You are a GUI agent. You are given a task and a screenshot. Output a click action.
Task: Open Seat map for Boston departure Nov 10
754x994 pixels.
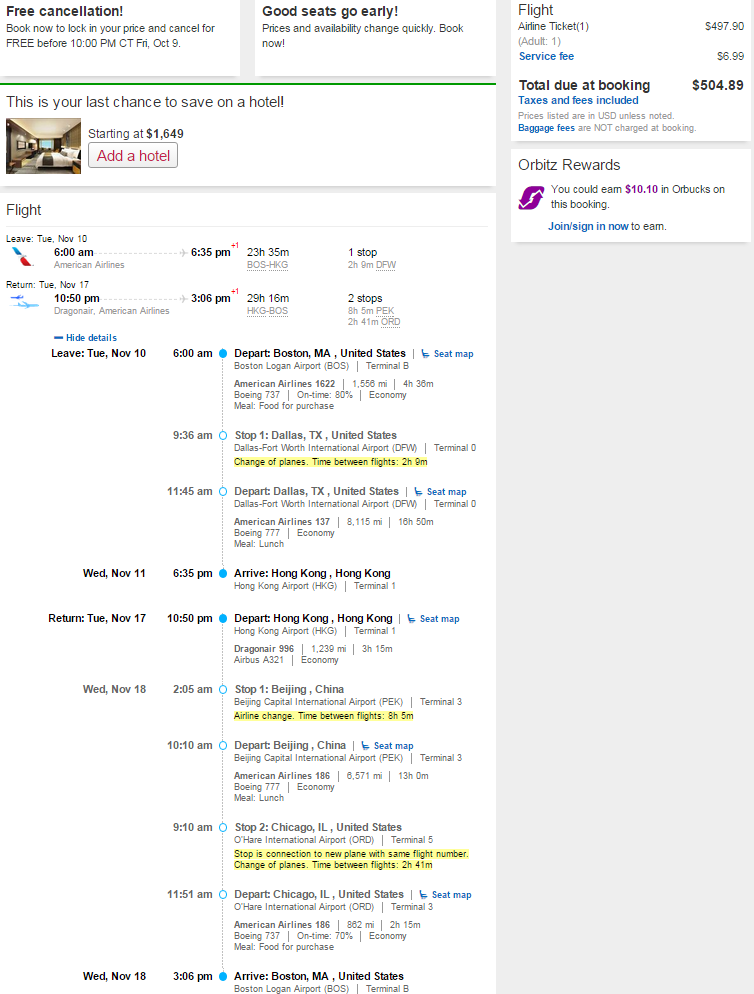[453, 354]
